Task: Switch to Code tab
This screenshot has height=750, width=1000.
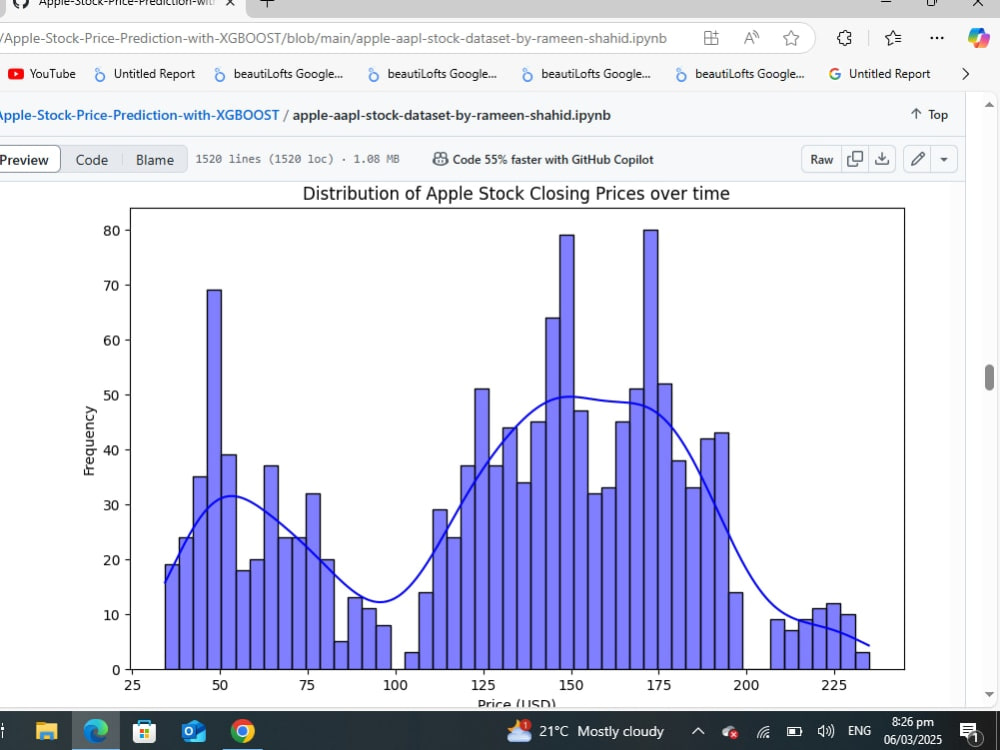Action: pyautogui.click(x=92, y=160)
